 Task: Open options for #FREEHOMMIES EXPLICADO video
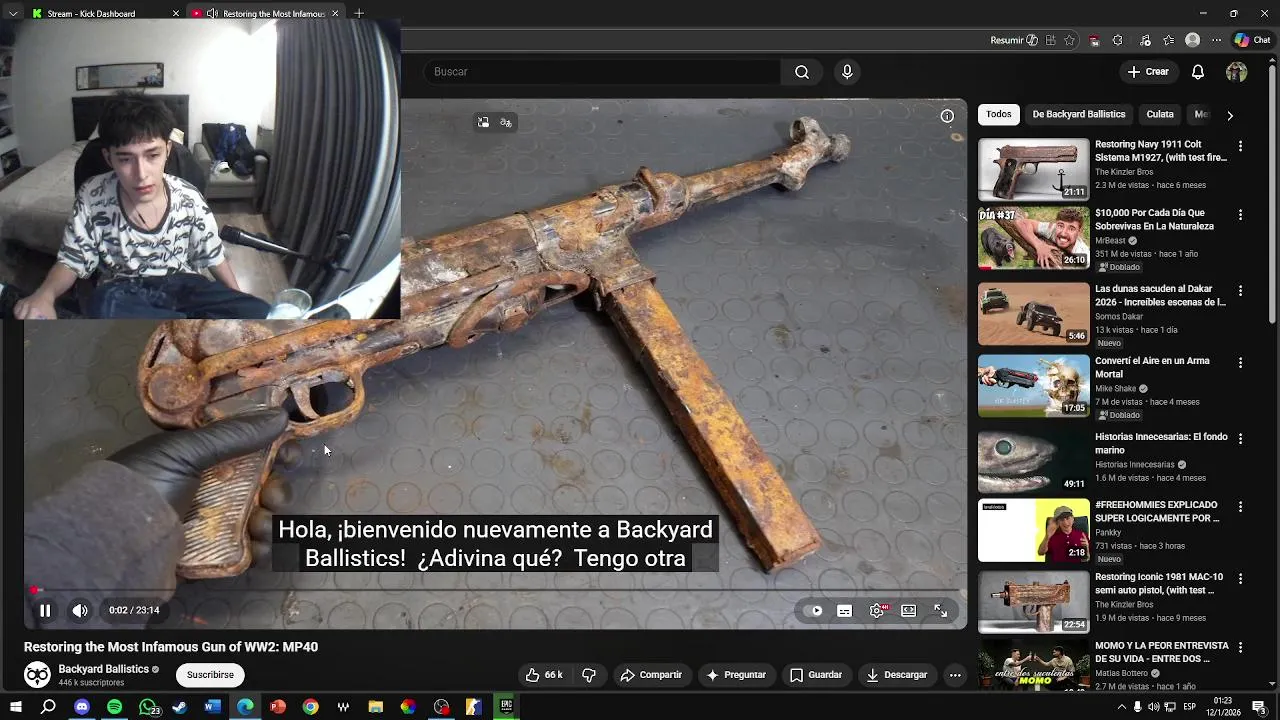1240,507
